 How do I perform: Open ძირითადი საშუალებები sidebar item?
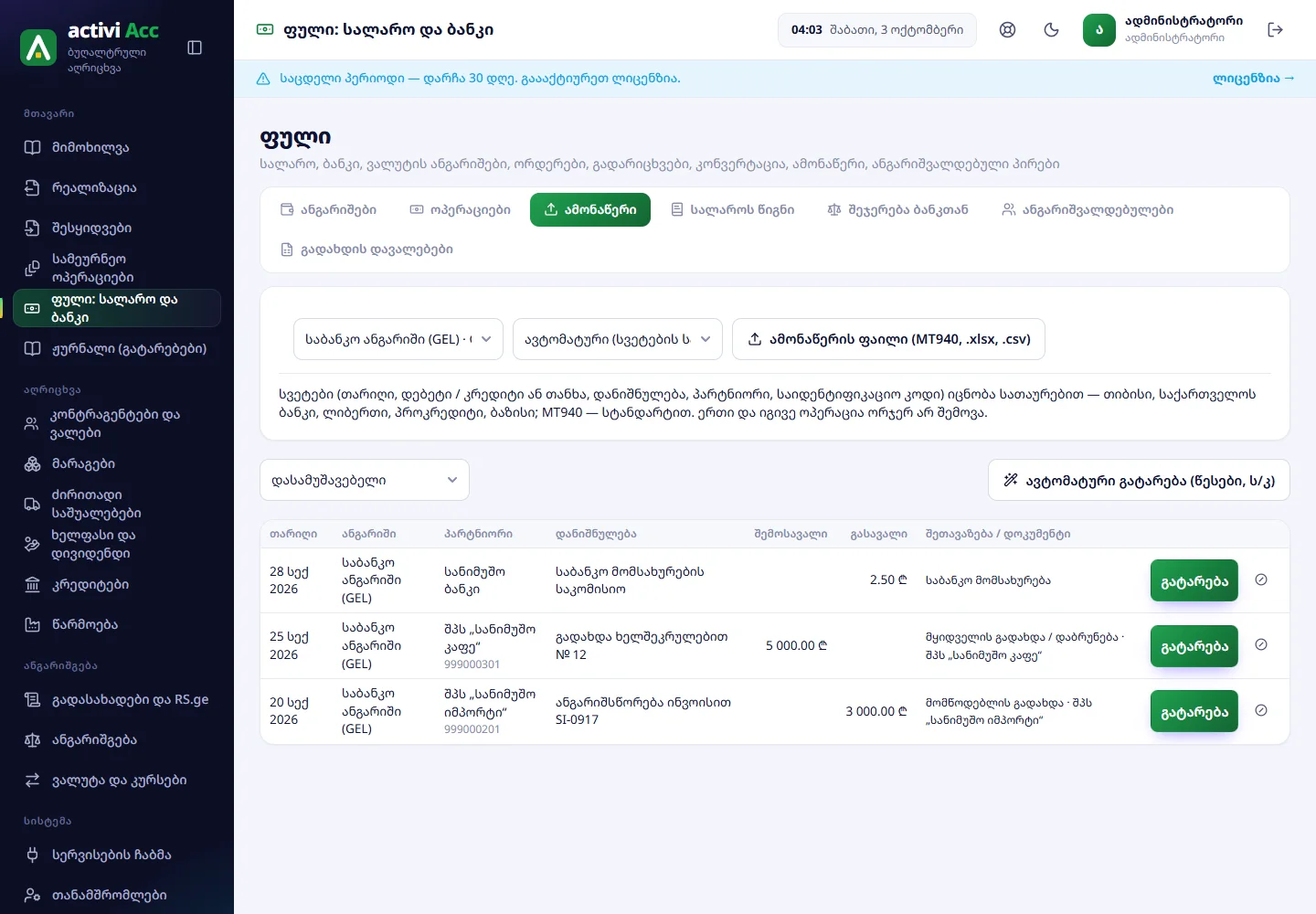117,504
